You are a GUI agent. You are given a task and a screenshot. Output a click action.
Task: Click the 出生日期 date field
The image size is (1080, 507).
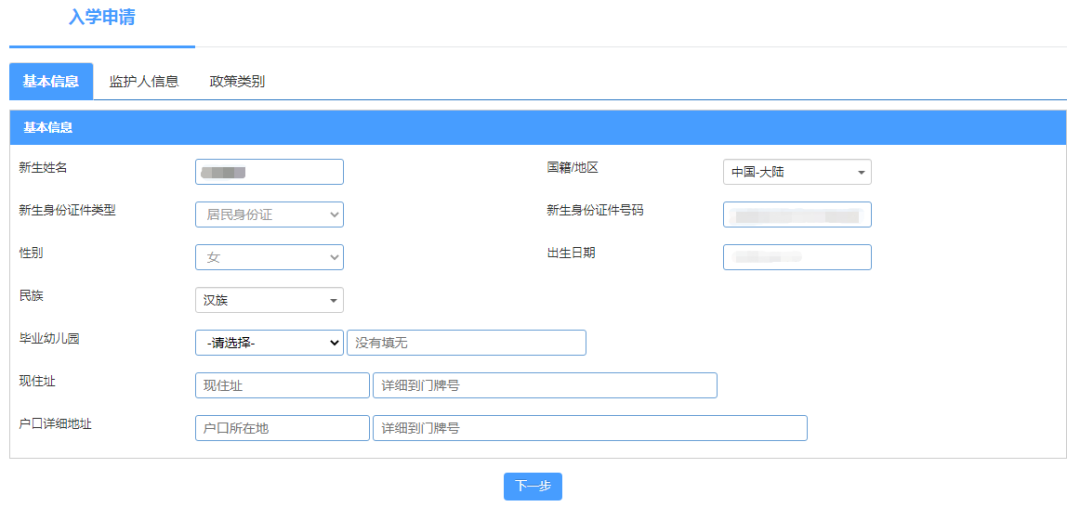(796, 258)
